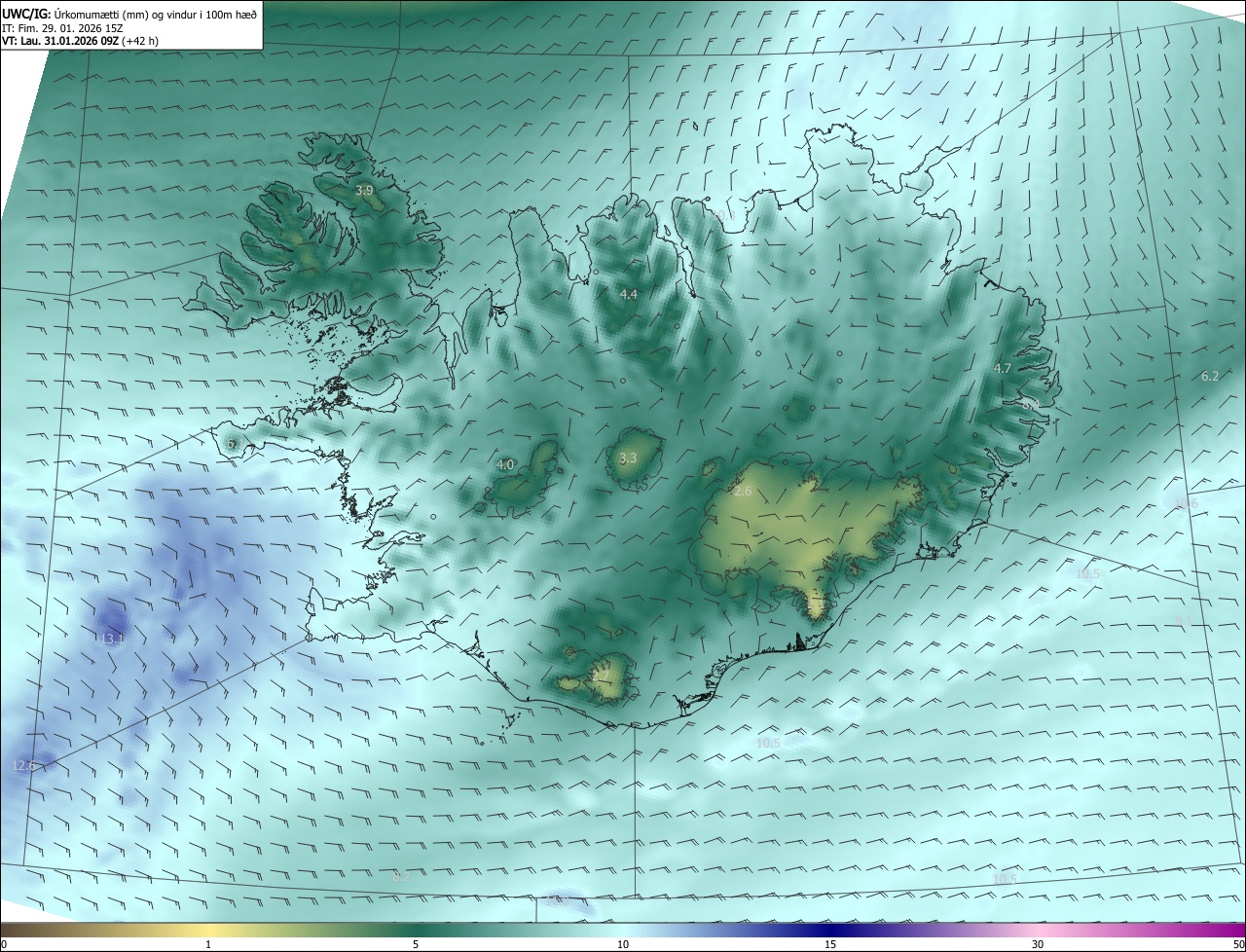The height and width of the screenshot is (952, 1246).
Task: Click the 15 tick label on the color scale
Action: click(x=830, y=944)
